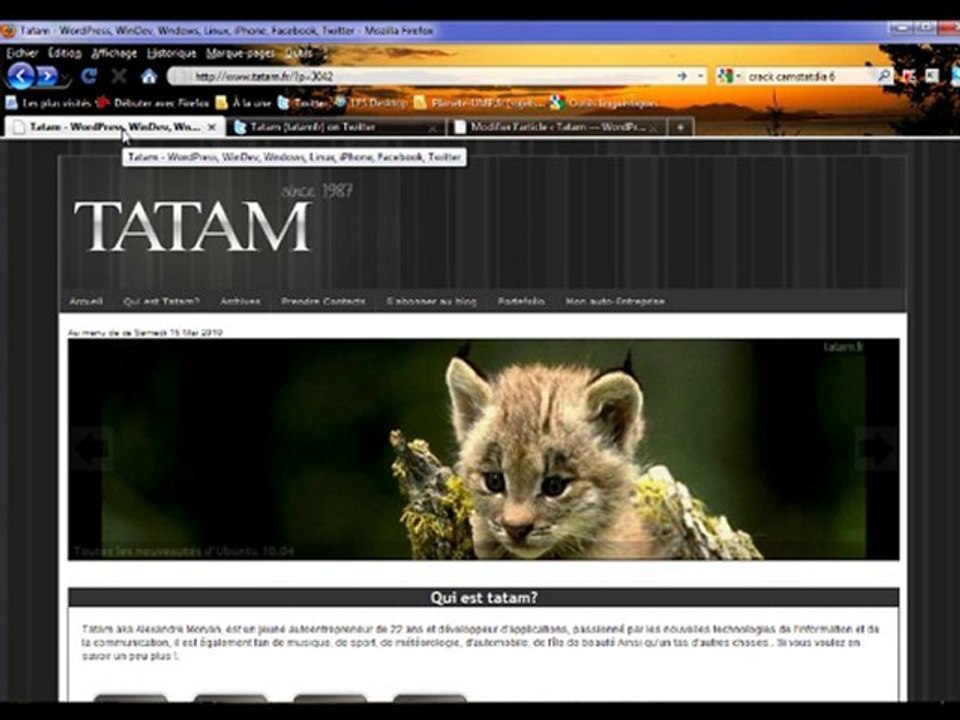Go back with the blue Back arrow
The width and height of the screenshot is (960, 720).
[21, 77]
